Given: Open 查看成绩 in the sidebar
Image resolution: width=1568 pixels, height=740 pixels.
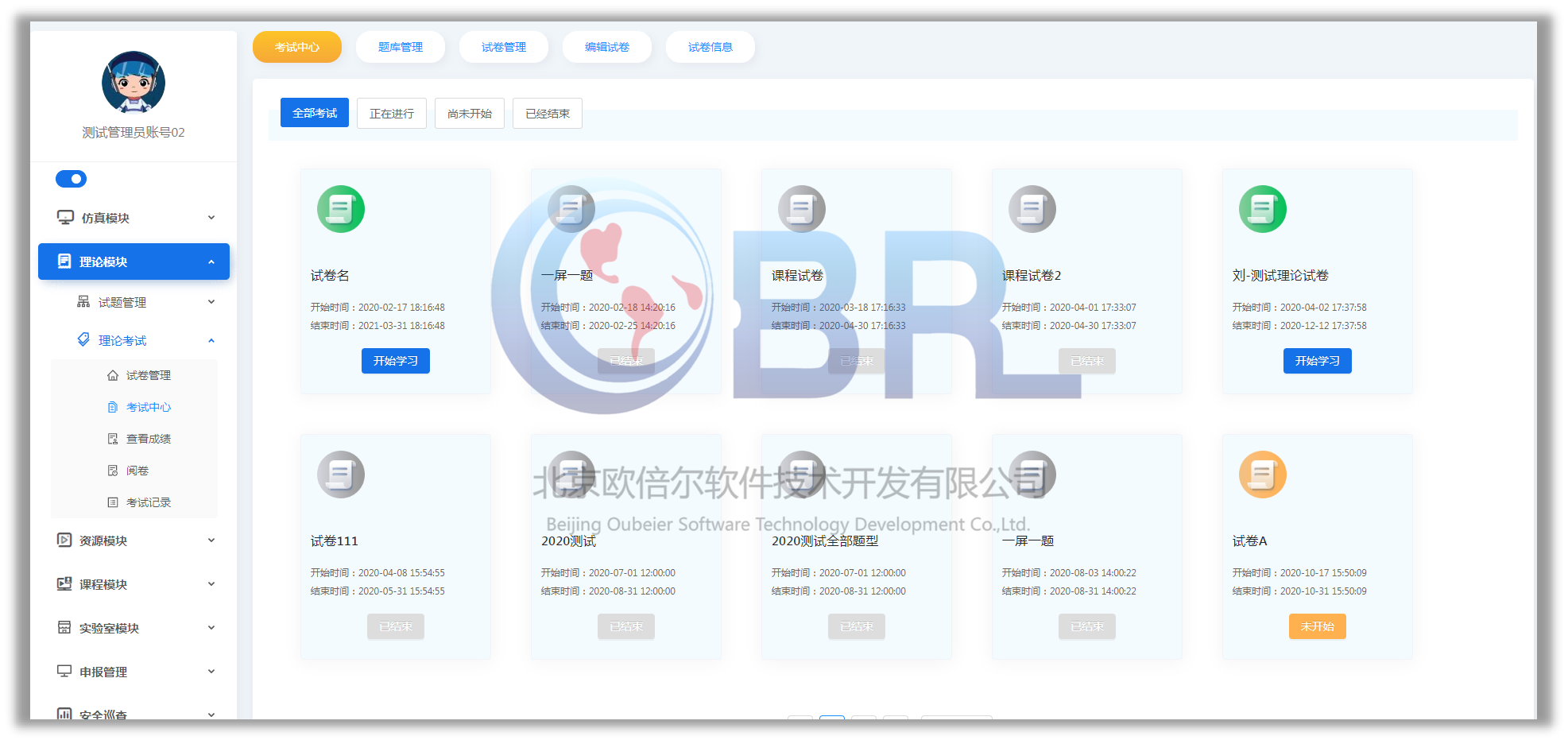Looking at the screenshot, I should pos(149,439).
